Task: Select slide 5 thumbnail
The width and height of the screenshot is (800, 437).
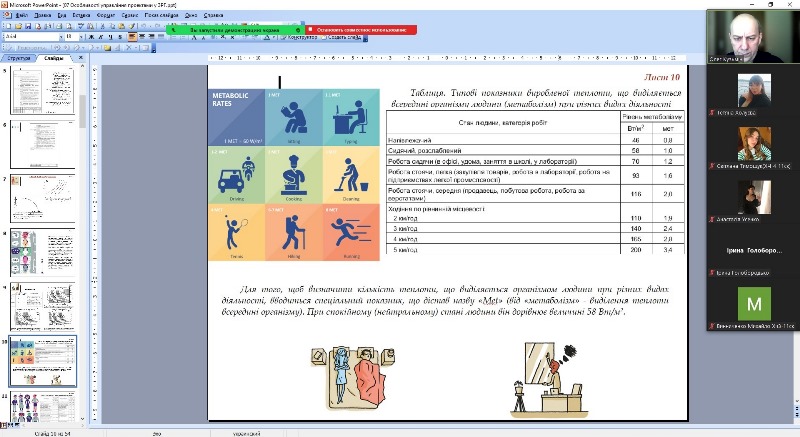Action: tap(43, 91)
